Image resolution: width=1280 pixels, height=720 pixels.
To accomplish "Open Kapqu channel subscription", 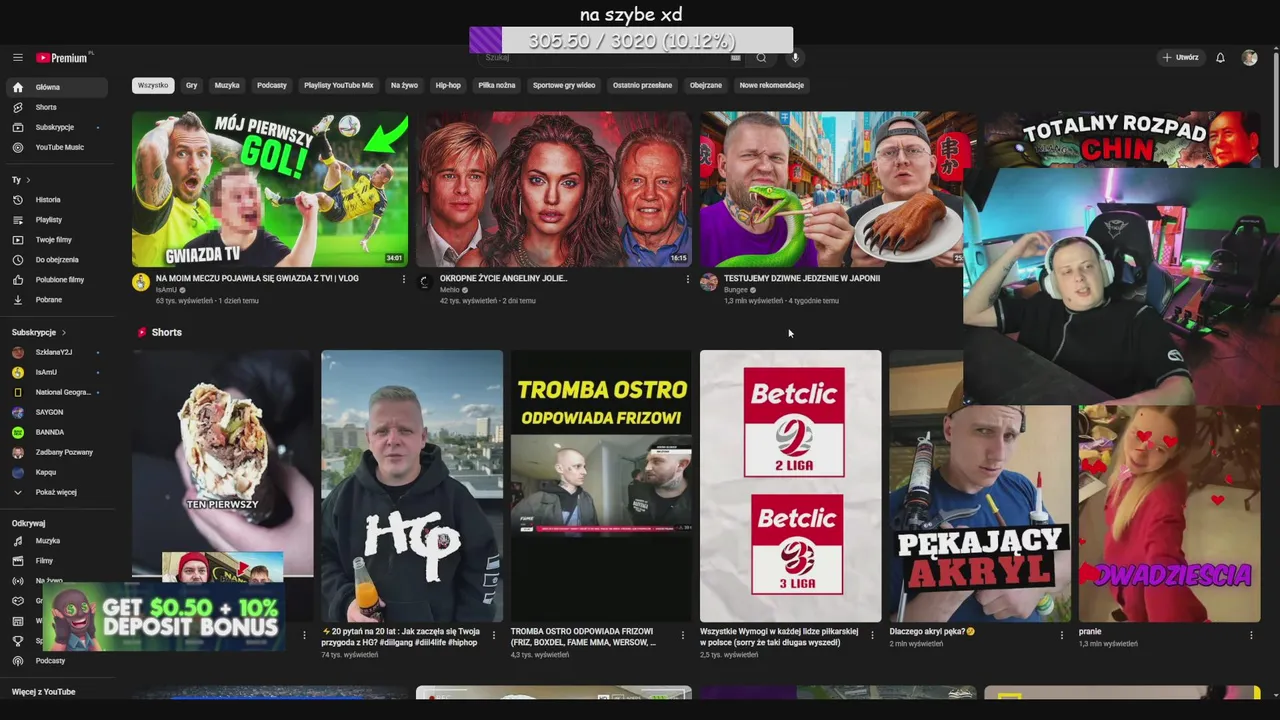I will click(x=57, y=472).
